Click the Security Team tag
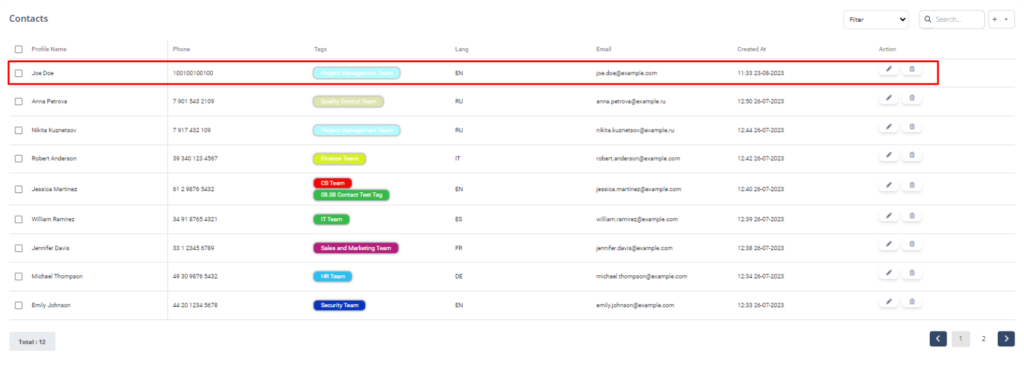The height and width of the screenshot is (365, 1024). (x=339, y=306)
